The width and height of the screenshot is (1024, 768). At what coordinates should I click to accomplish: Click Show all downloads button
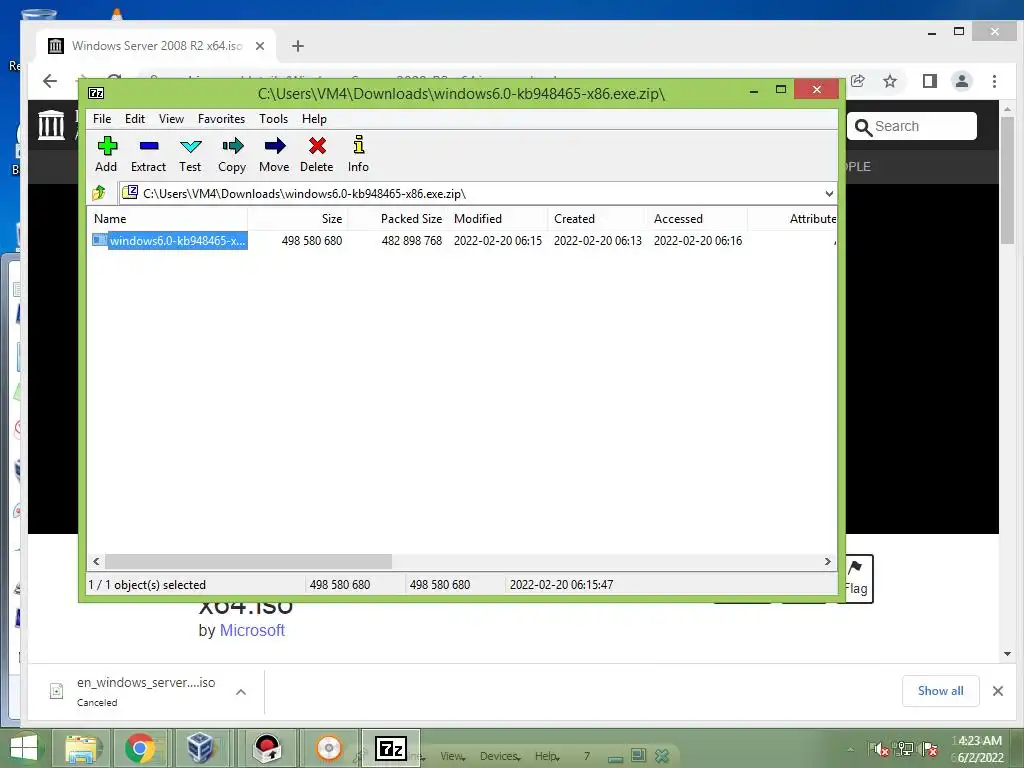[x=940, y=691]
